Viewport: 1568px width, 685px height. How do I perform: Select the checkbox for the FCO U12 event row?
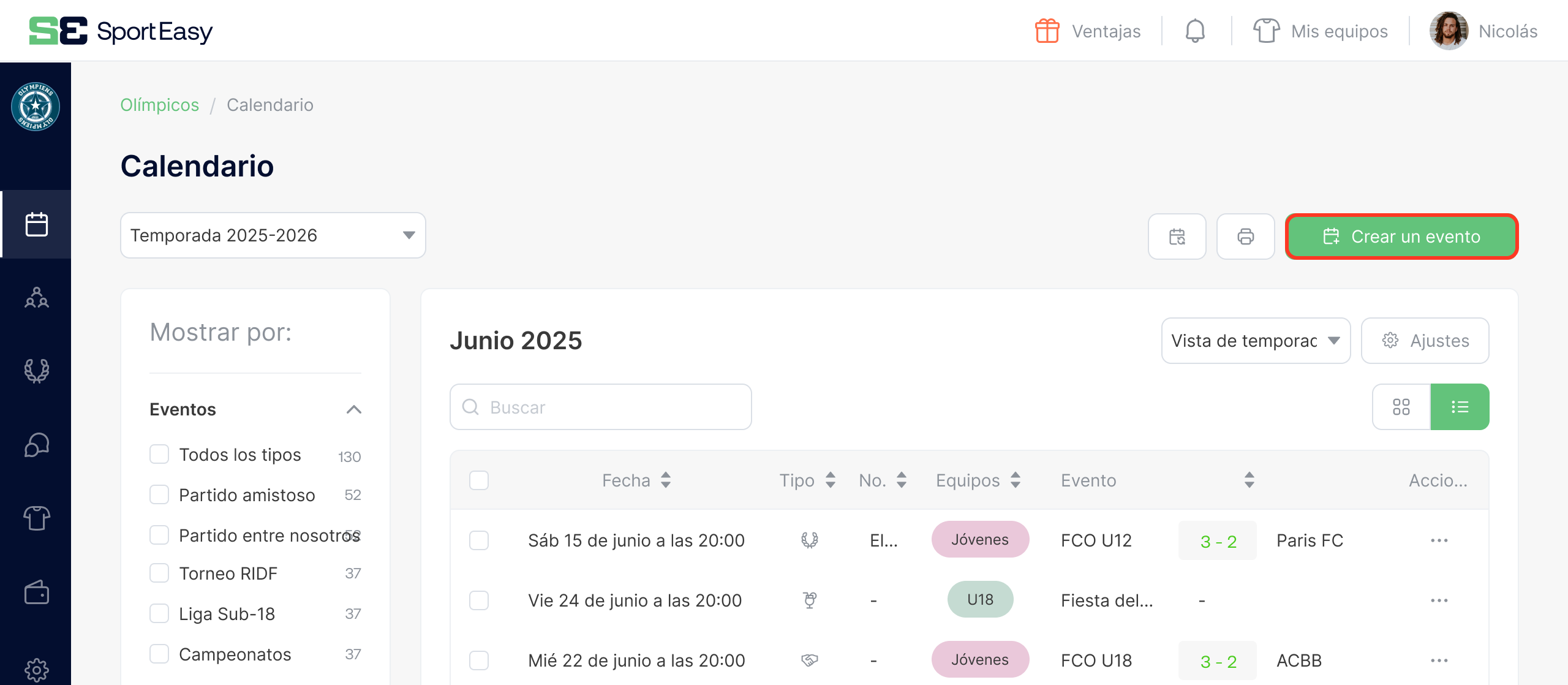tap(478, 540)
